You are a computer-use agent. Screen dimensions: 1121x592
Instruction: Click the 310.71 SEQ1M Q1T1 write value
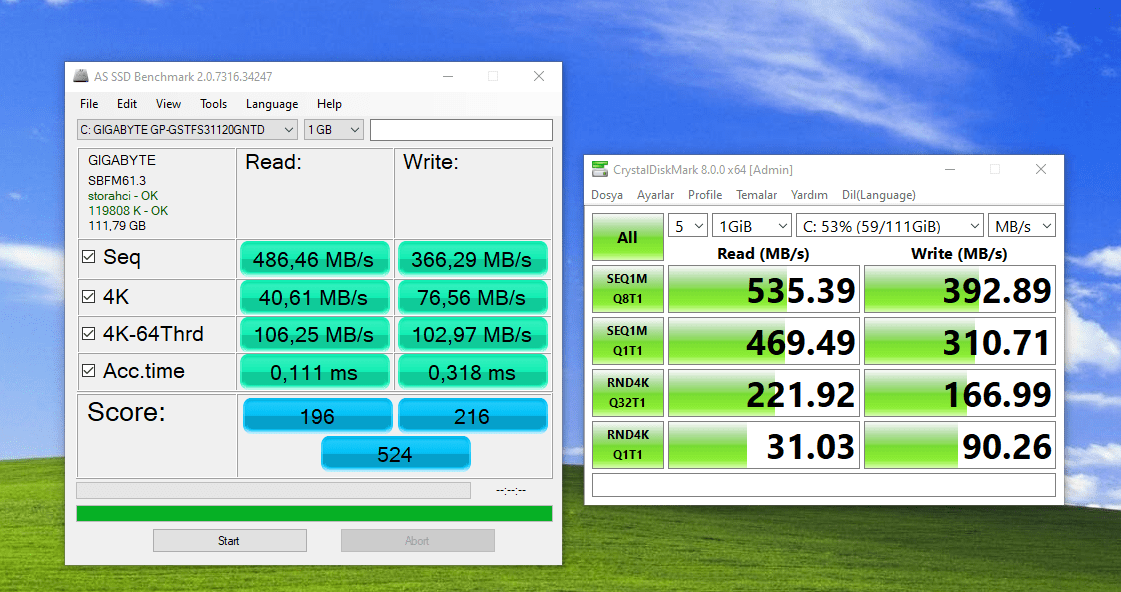pyautogui.click(x=959, y=341)
